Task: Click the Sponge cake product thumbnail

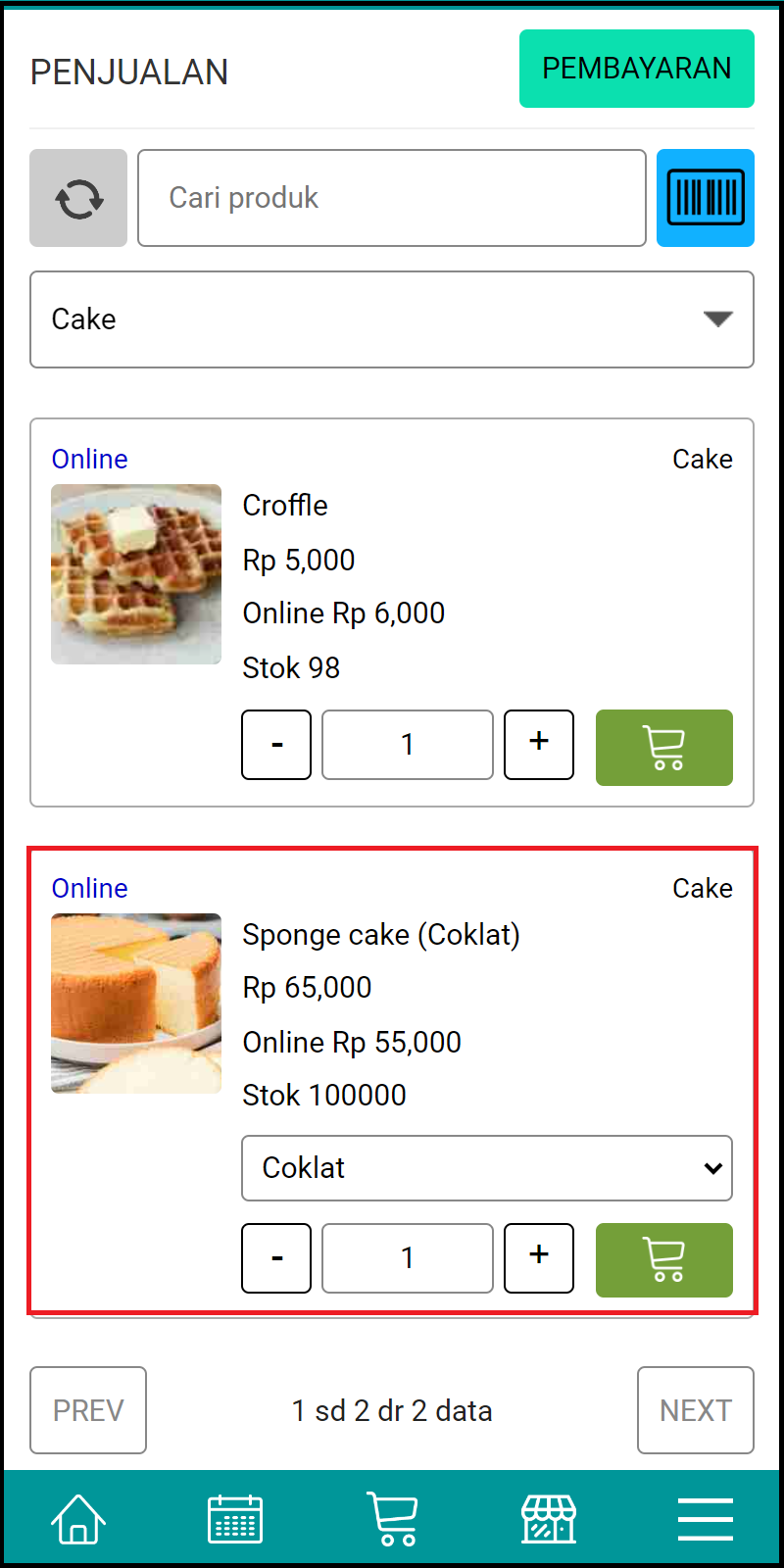Action: [x=135, y=1003]
